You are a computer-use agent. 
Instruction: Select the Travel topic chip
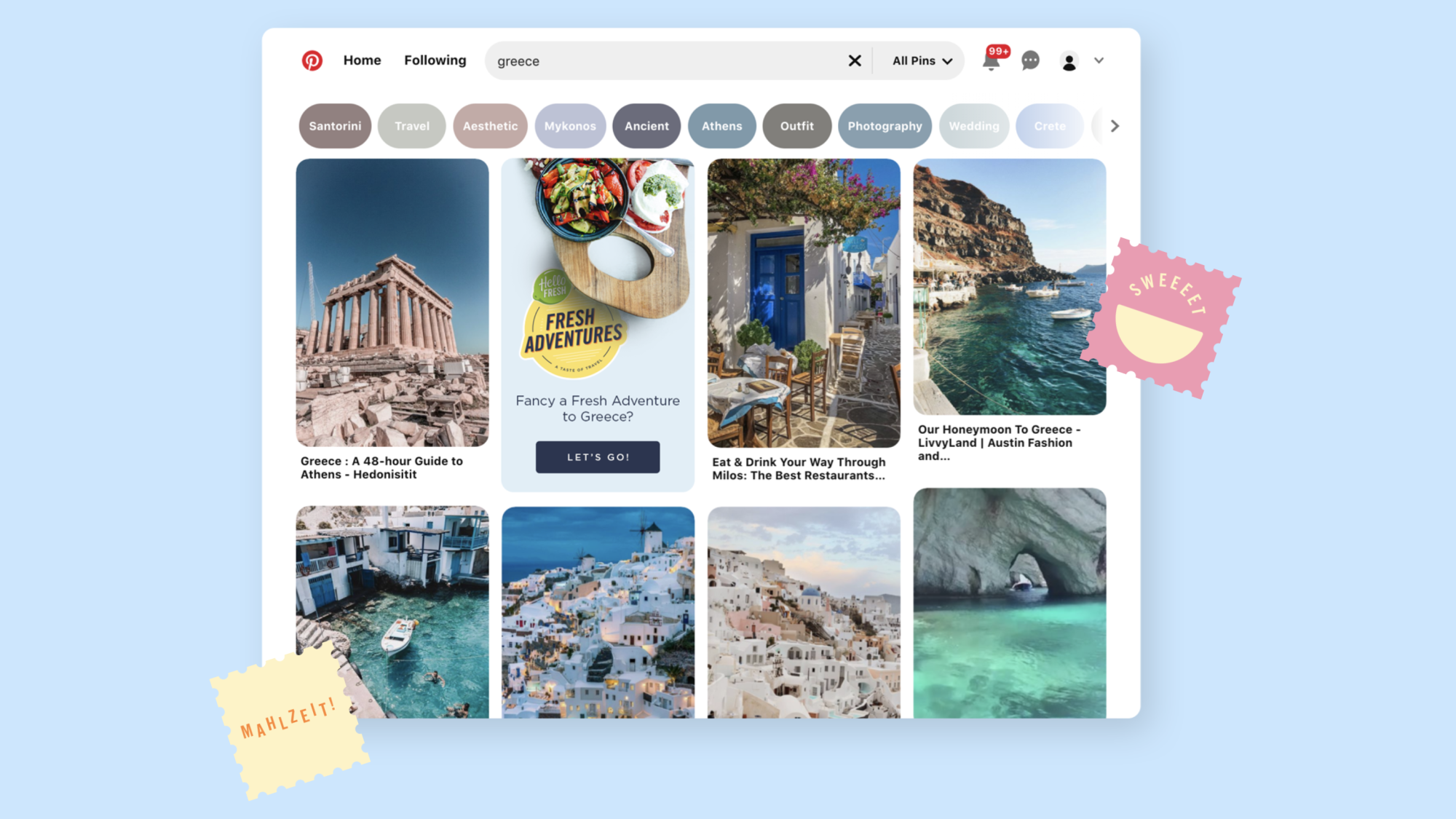coord(412,126)
